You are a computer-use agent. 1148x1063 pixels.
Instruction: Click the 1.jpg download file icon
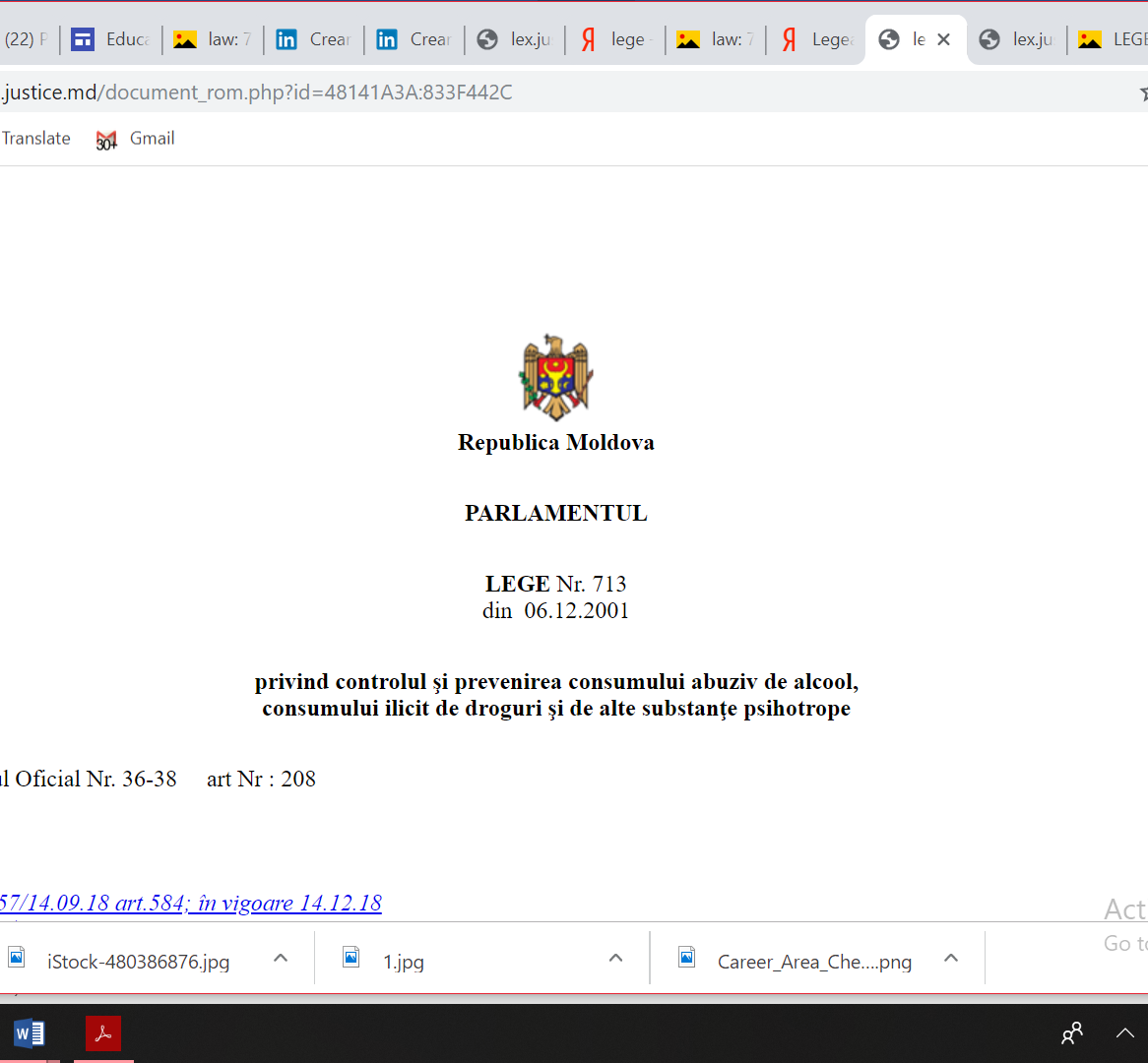[351, 958]
